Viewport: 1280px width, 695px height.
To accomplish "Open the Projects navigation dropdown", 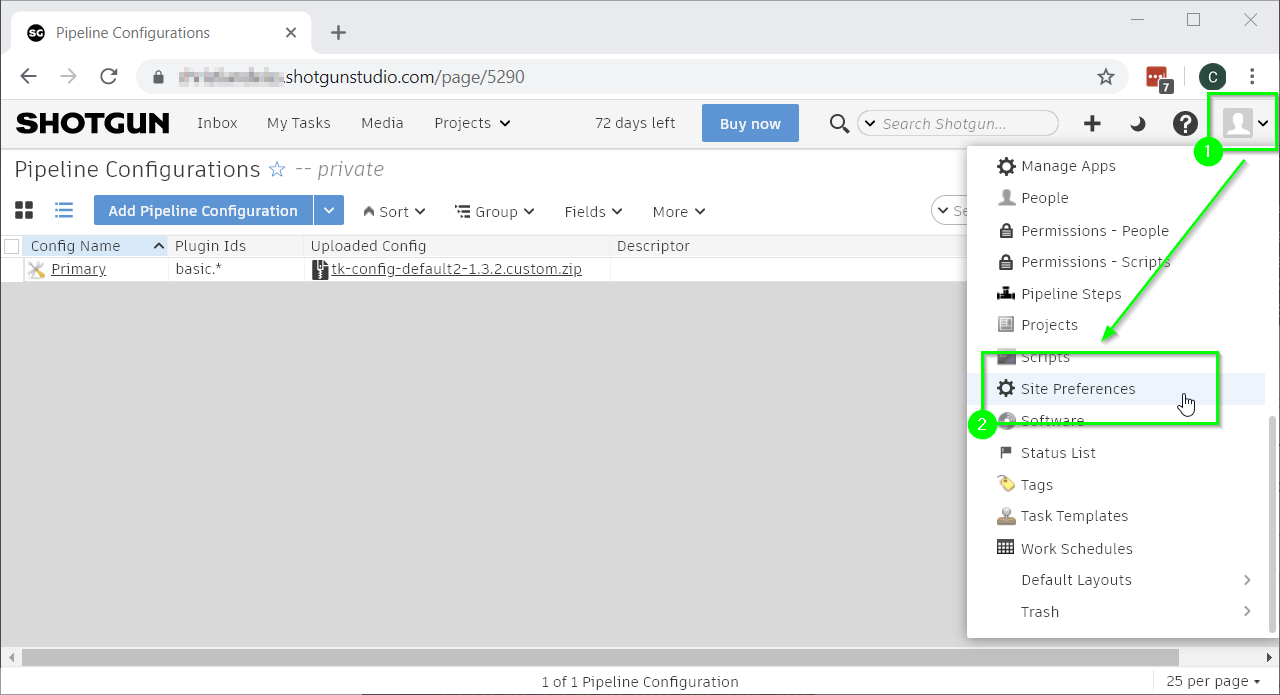I will coord(472,123).
